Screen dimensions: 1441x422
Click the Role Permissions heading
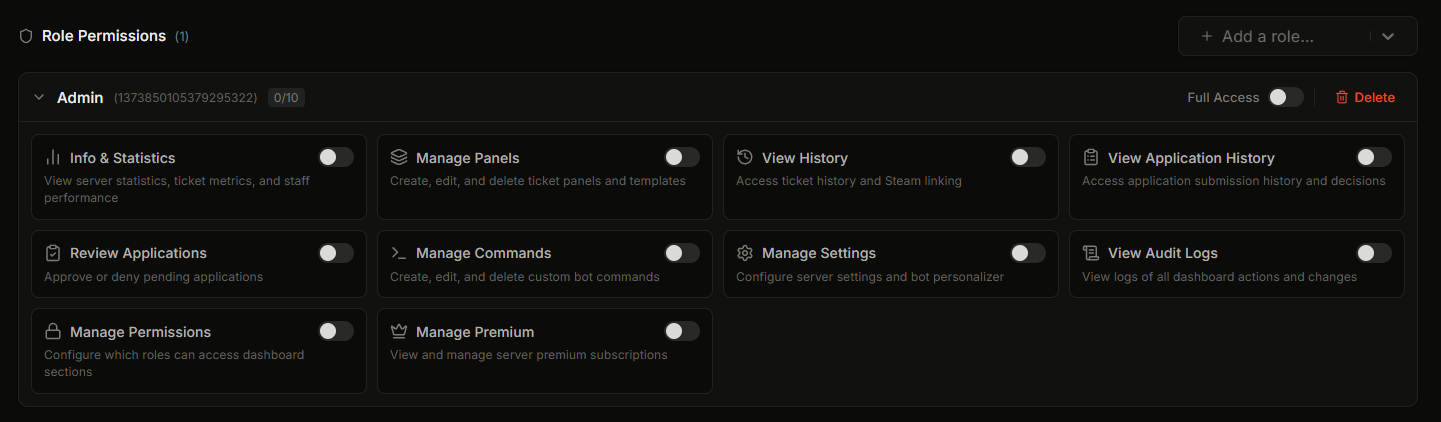(x=104, y=36)
